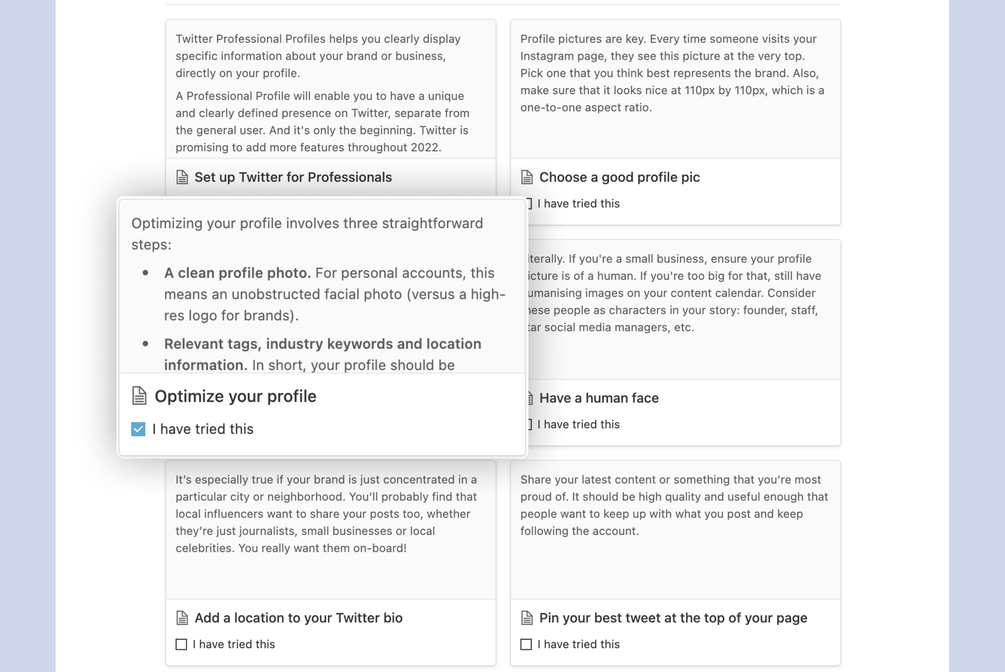1005x672 pixels.
Task: Uncheck tried-this box under Optimize your profile
Action: [x=138, y=429]
